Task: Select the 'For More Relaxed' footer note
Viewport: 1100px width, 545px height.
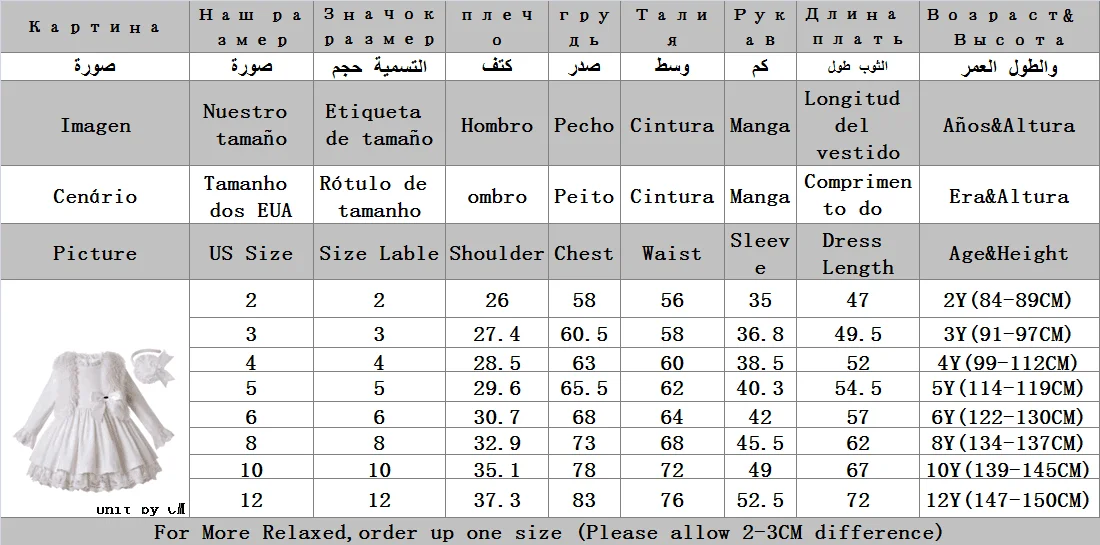Action: click(549, 532)
